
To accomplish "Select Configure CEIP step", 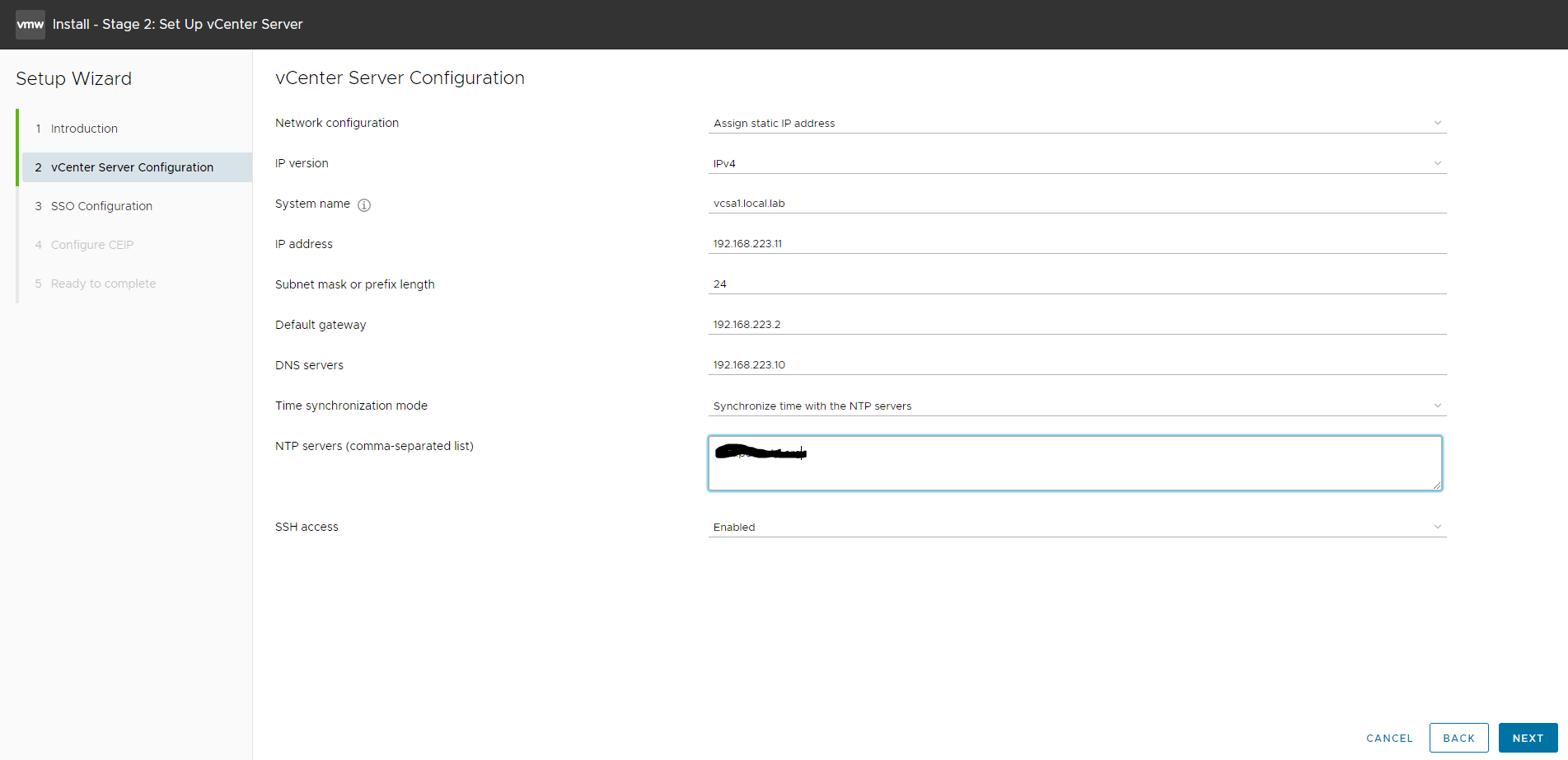I will 137,245.
